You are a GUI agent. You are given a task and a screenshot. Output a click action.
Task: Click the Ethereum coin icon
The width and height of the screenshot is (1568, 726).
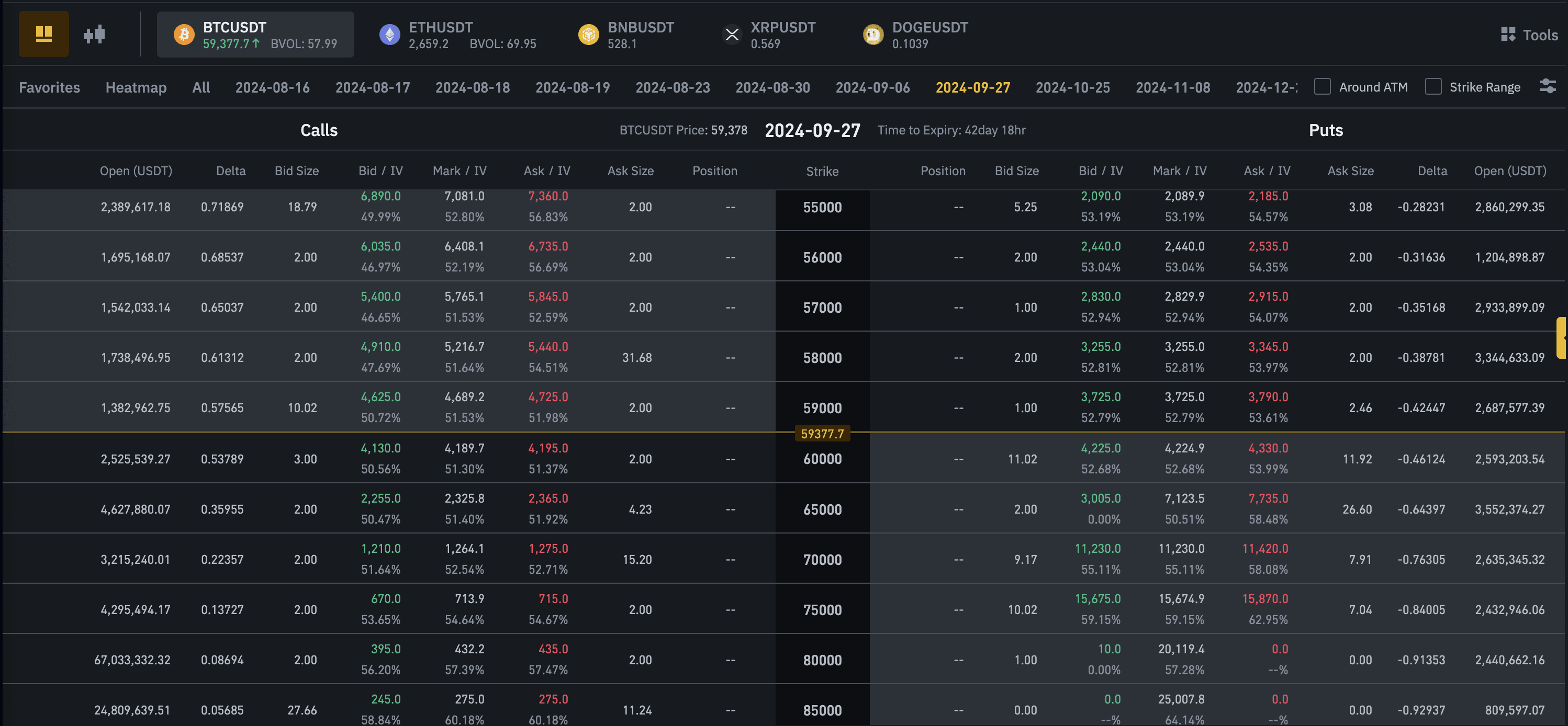pos(389,35)
